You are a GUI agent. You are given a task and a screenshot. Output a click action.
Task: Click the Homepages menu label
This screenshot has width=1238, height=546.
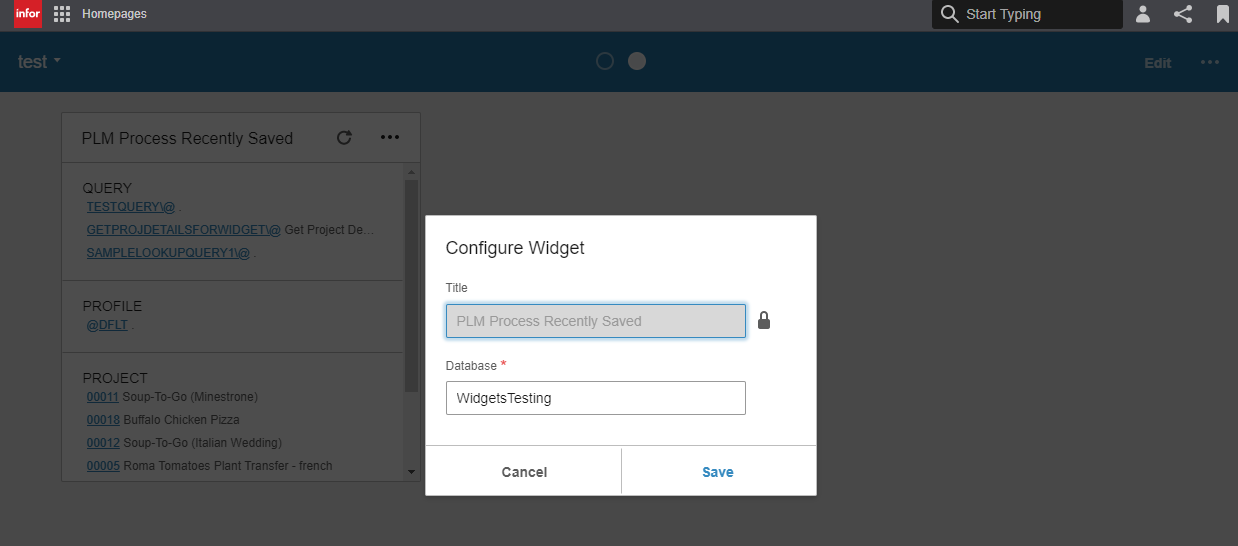pos(114,14)
